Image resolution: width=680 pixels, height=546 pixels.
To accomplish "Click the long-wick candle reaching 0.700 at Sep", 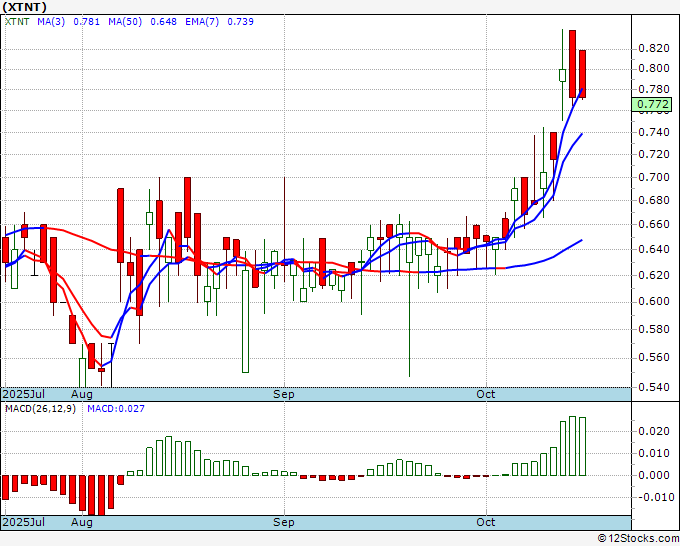I will click(x=284, y=229).
